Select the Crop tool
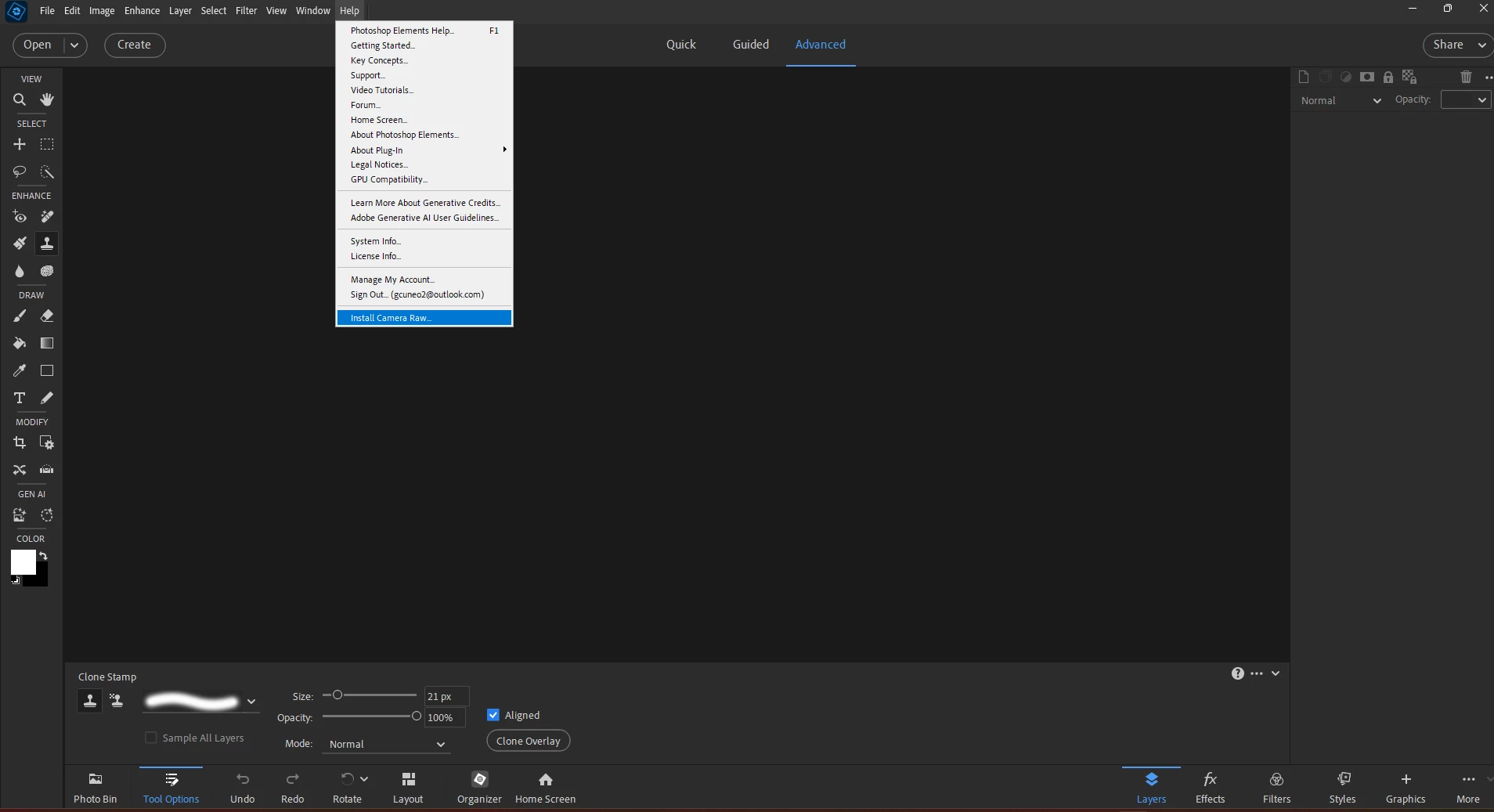Screen dimensions: 1494x812 [20, 442]
